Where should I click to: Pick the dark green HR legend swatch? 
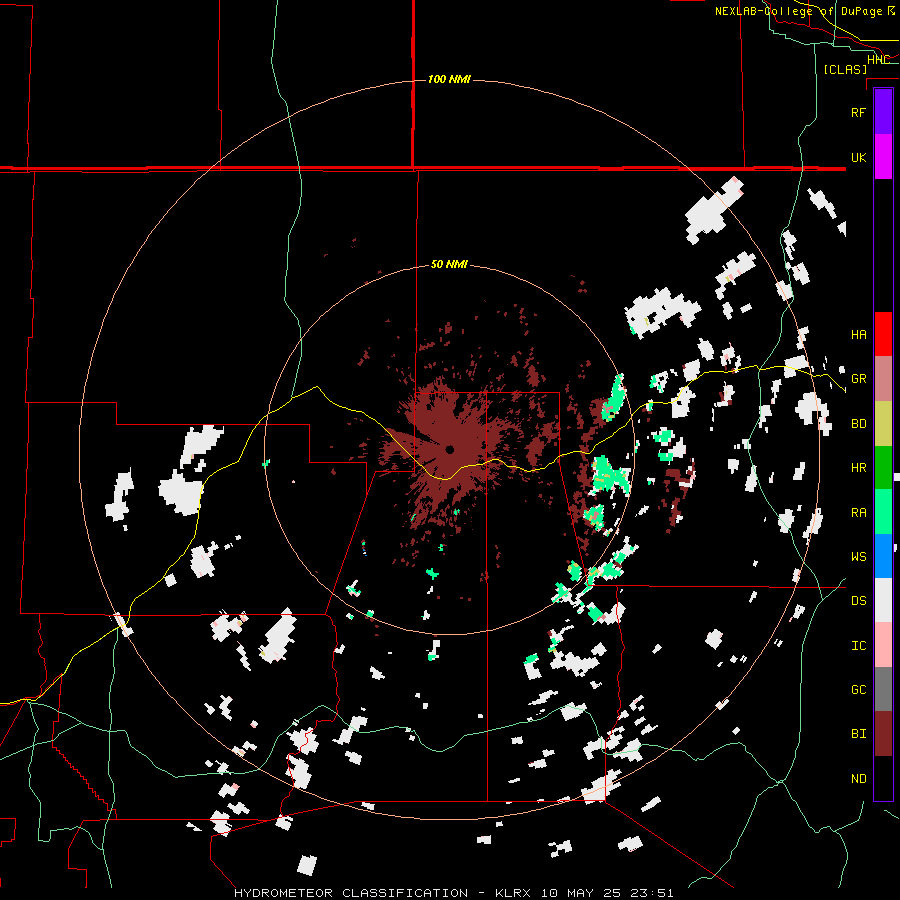(x=883, y=468)
